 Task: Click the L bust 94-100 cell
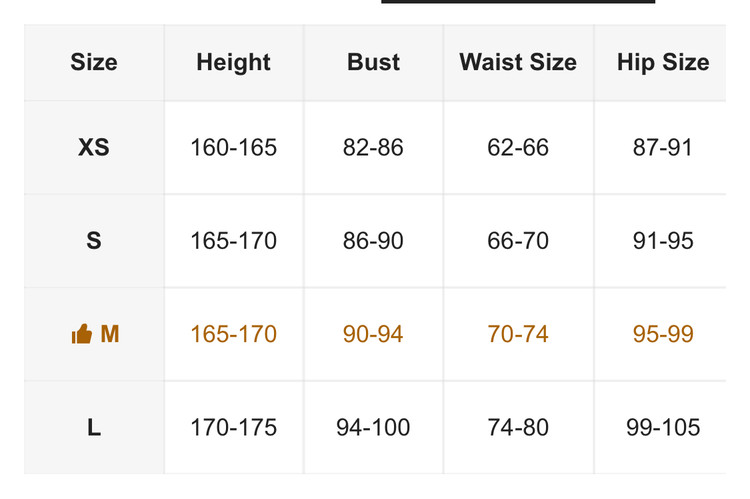coord(373,428)
